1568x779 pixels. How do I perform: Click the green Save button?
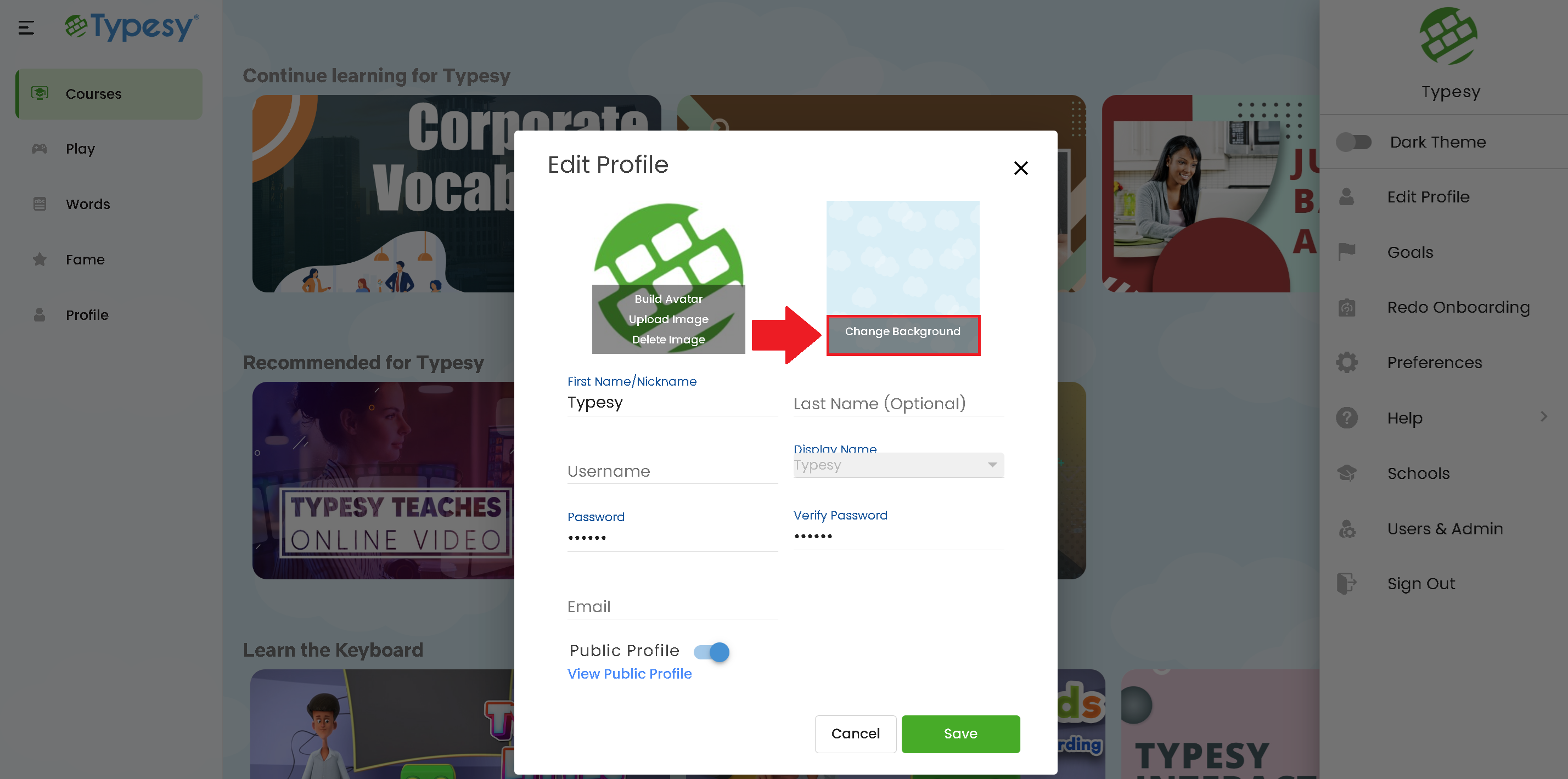click(x=960, y=734)
